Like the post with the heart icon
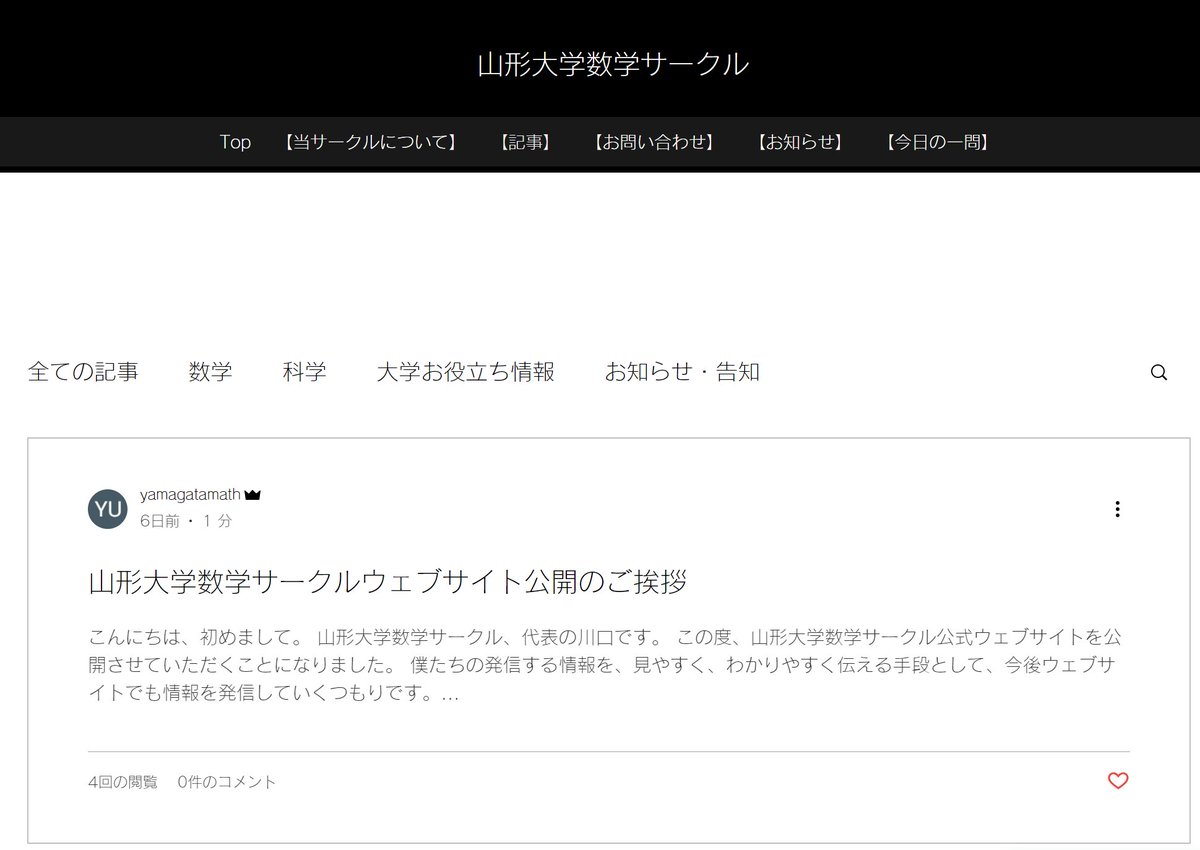 [x=1118, y=781]
